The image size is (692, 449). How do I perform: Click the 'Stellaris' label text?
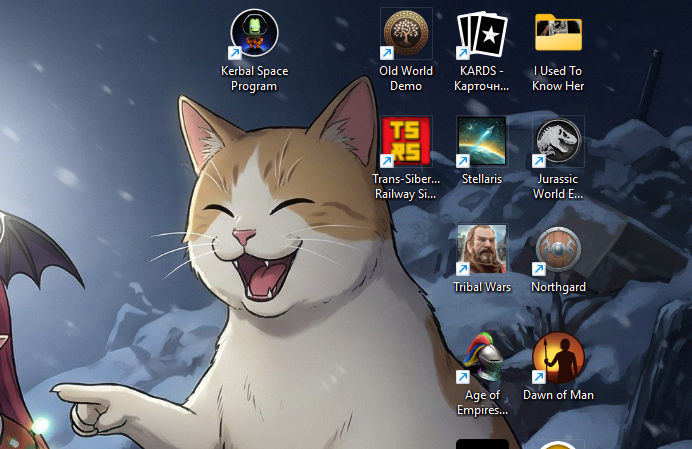482,179
